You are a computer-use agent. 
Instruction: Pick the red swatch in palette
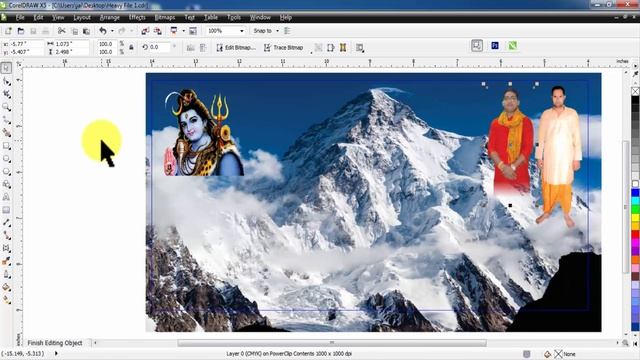click(x=636, y=234)
